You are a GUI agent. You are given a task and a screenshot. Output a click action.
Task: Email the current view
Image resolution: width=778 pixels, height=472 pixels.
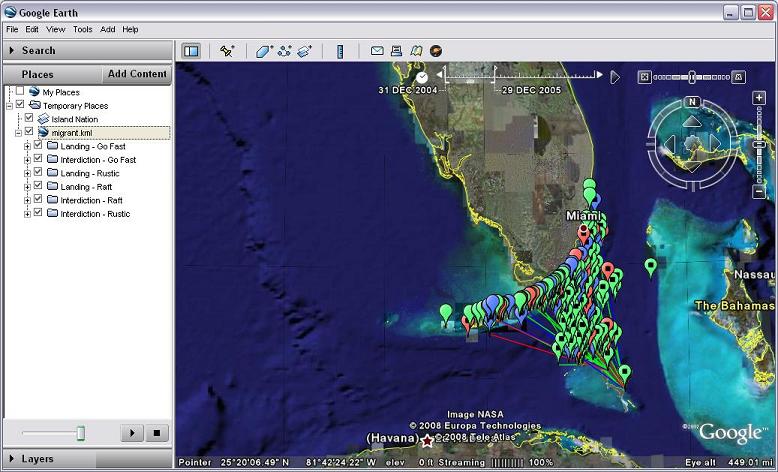pyautogui.click(x=377, y=51)
